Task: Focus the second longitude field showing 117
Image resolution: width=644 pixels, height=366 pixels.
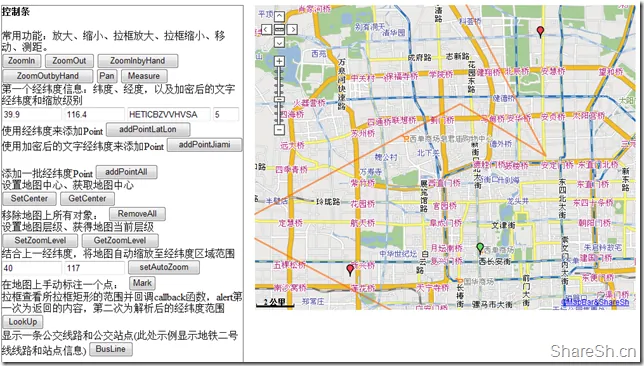Action: point(94,268)
